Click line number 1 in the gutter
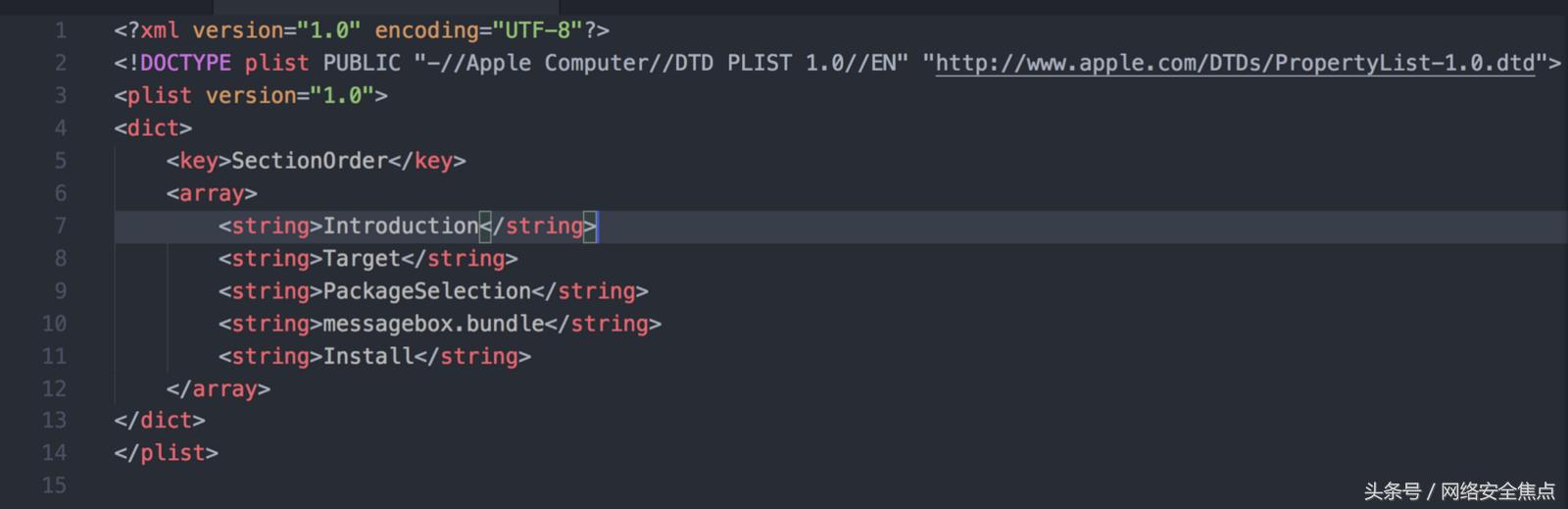The width and height of the screenshot is (1568, 509). (x=61, y=30)
